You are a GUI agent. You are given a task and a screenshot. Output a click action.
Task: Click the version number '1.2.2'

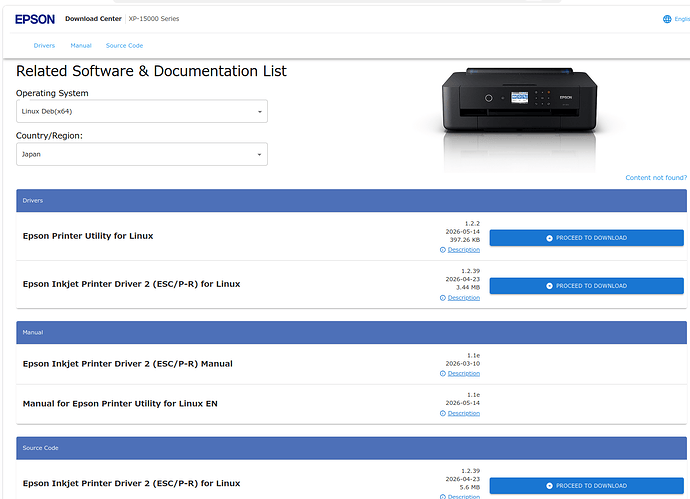[x=472, y=224]
